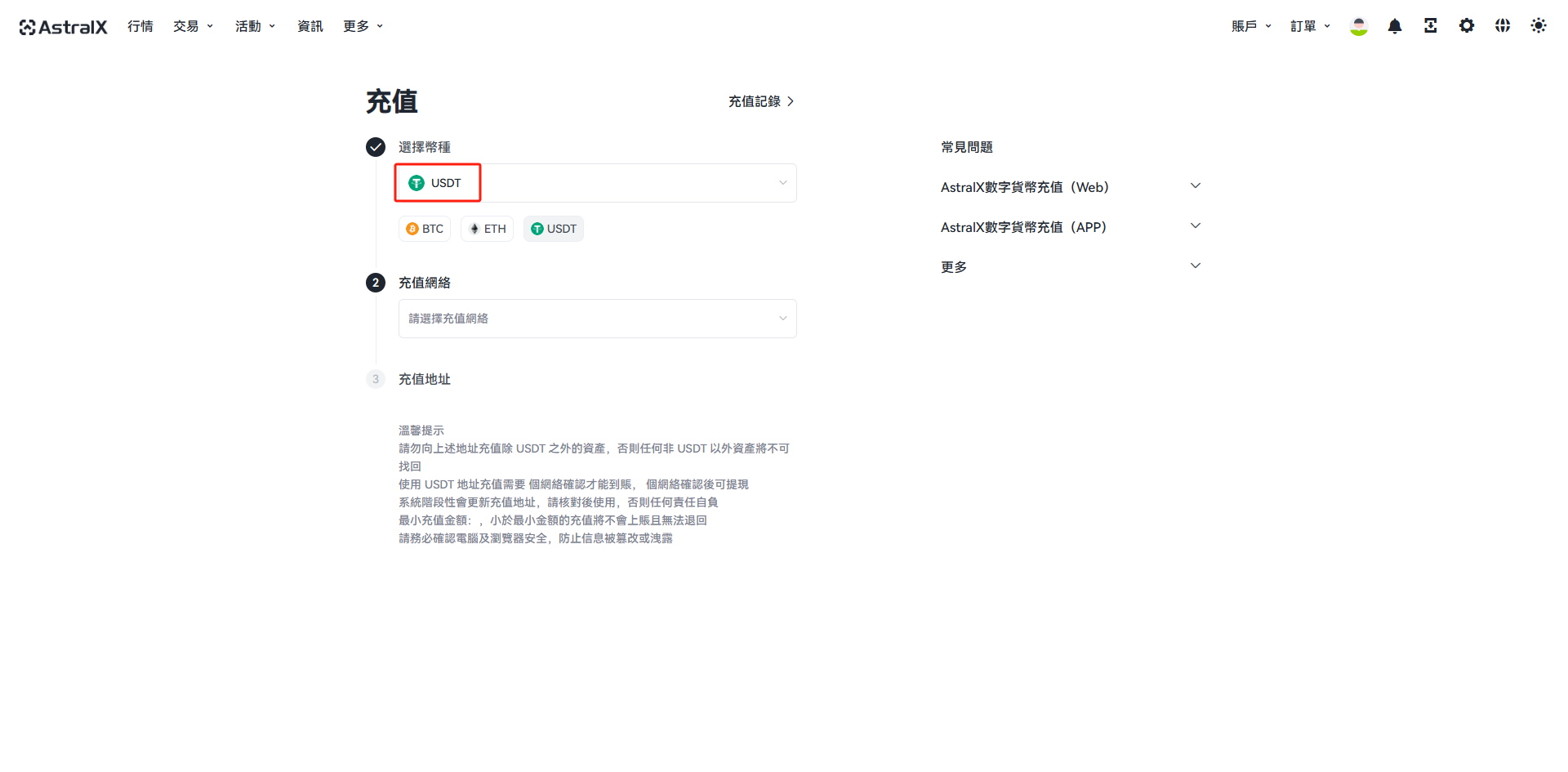Viewport: 1568px width, 772px height.
Task: Open the 交易 trade menu
Action: click(x=193, y=26)
